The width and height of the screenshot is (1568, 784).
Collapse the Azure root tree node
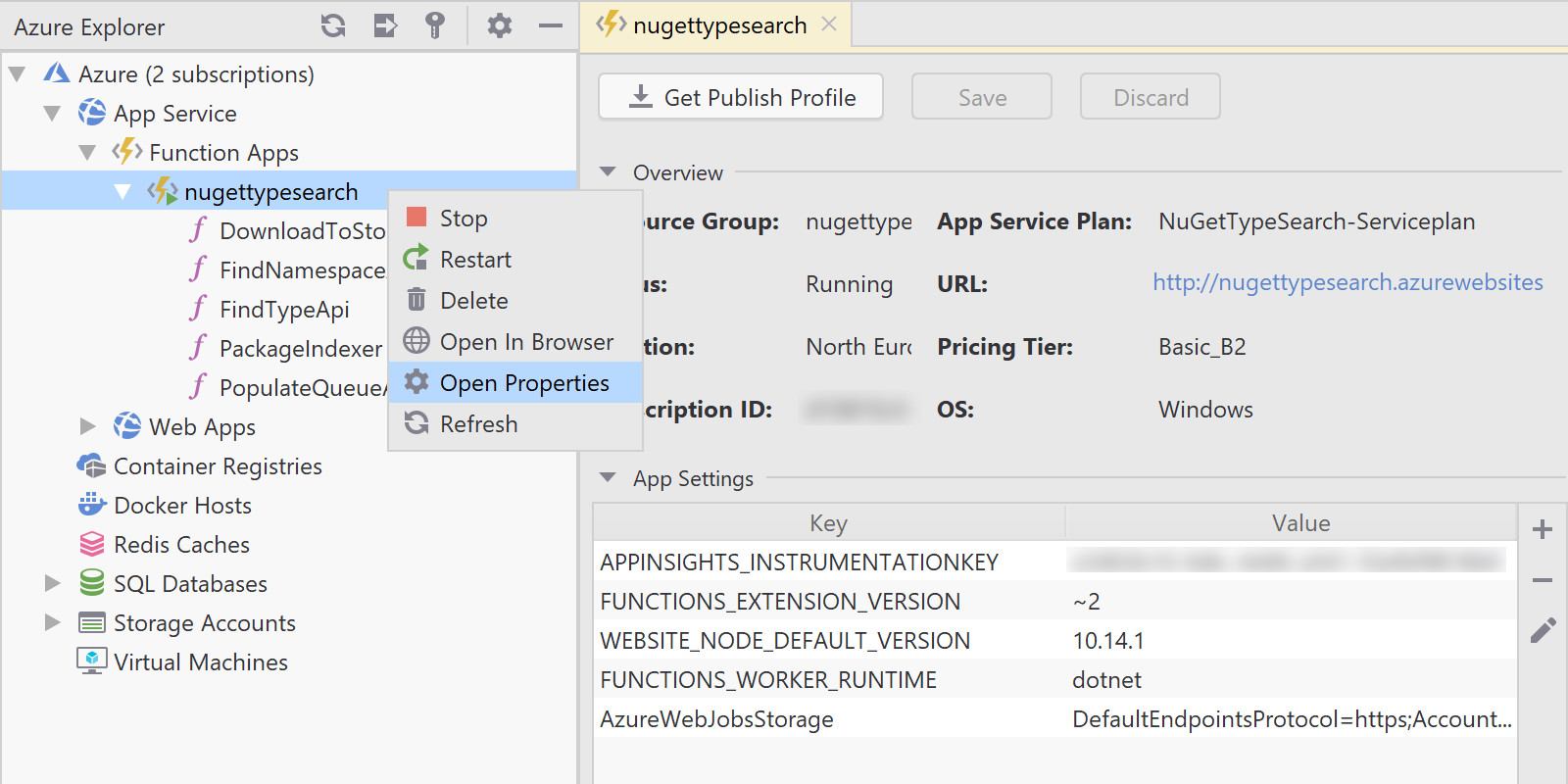[x=17, y=73]
